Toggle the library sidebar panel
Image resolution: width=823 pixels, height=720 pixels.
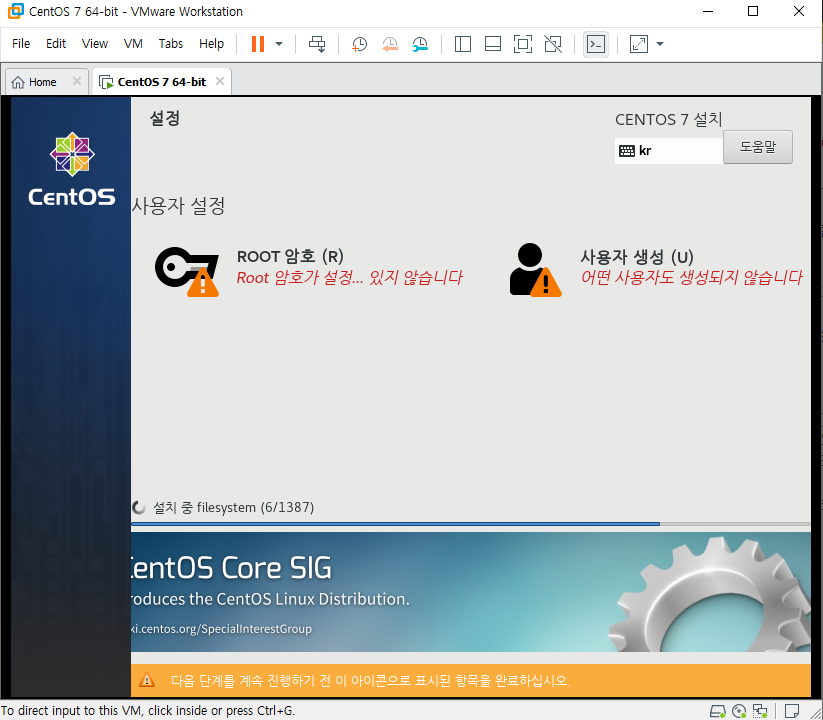pyautogui.click(x=462, y=44)
